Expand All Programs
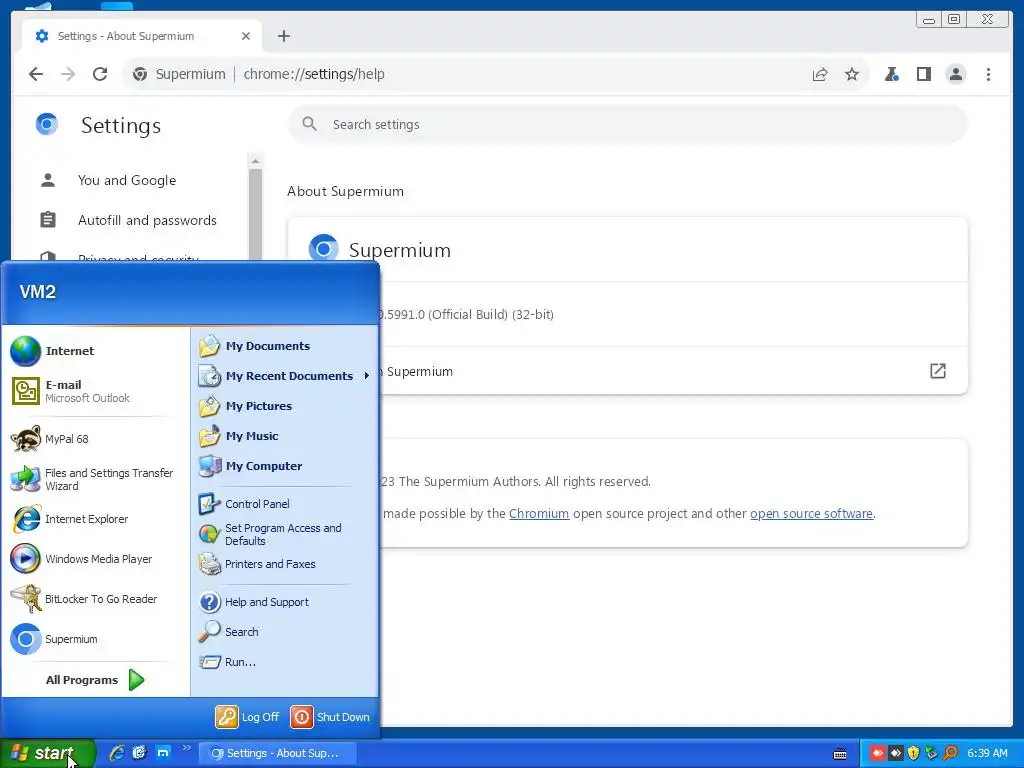Screen dimensions: 1024x768 (95, 680)
